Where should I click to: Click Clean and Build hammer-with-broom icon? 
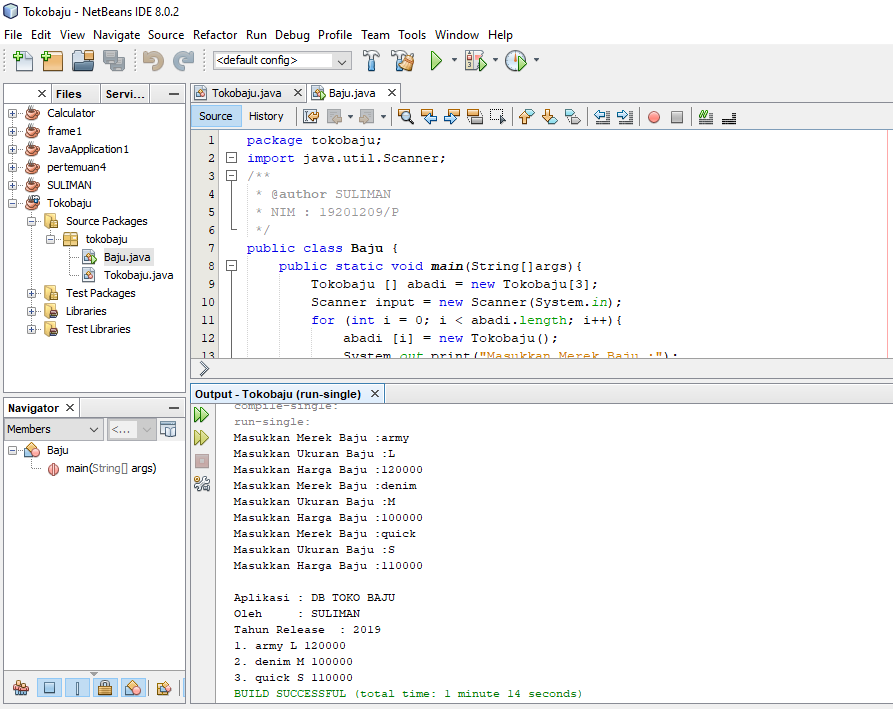coord(403,61)
